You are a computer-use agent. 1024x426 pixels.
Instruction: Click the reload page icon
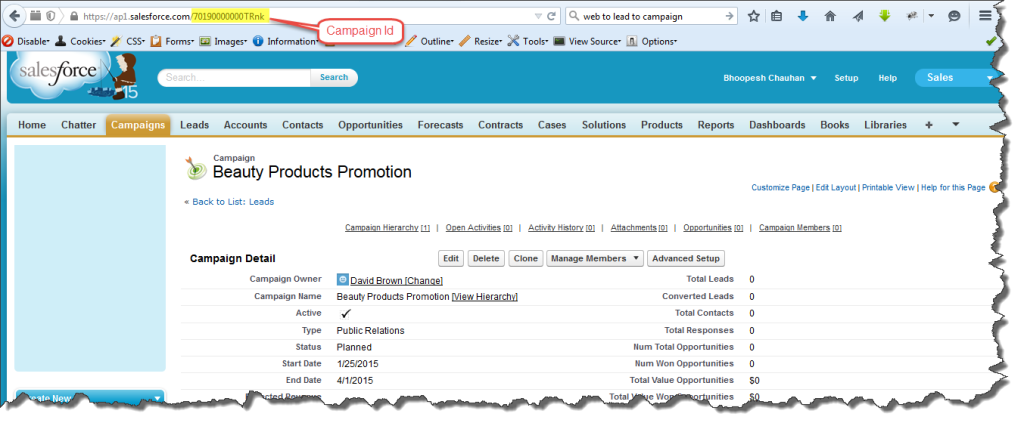click(x=552, y=17)
